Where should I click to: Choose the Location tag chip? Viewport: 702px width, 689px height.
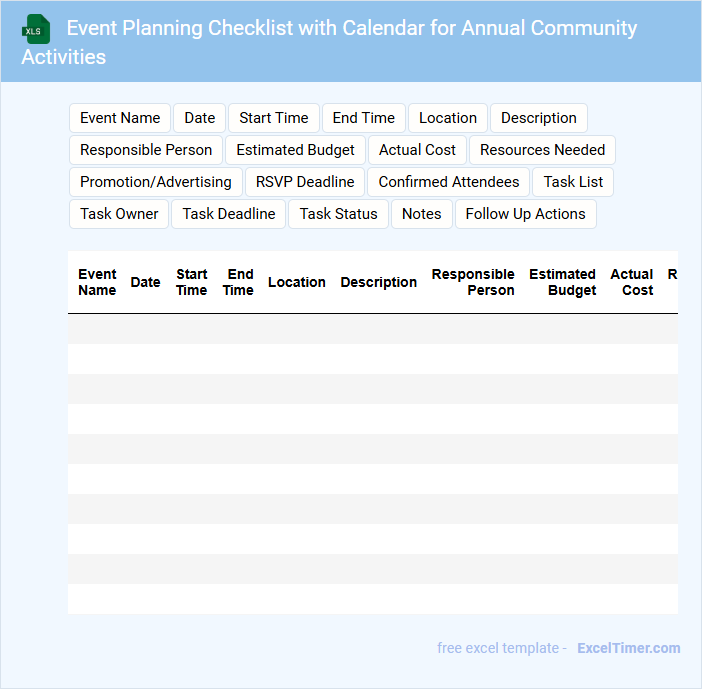448,118
